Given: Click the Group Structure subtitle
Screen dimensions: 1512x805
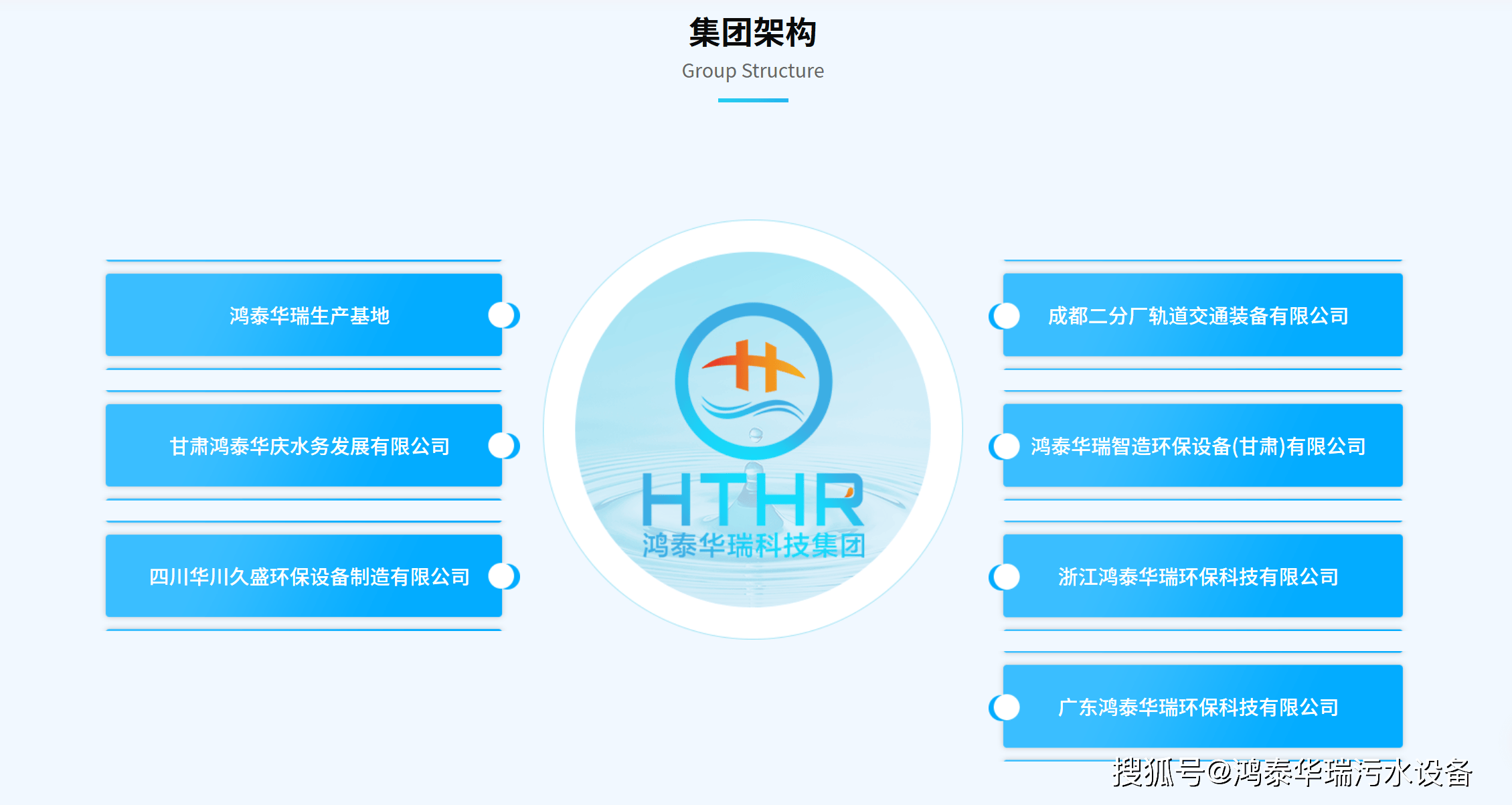Looking at the screenshot, I should click(x=752, y=71).
